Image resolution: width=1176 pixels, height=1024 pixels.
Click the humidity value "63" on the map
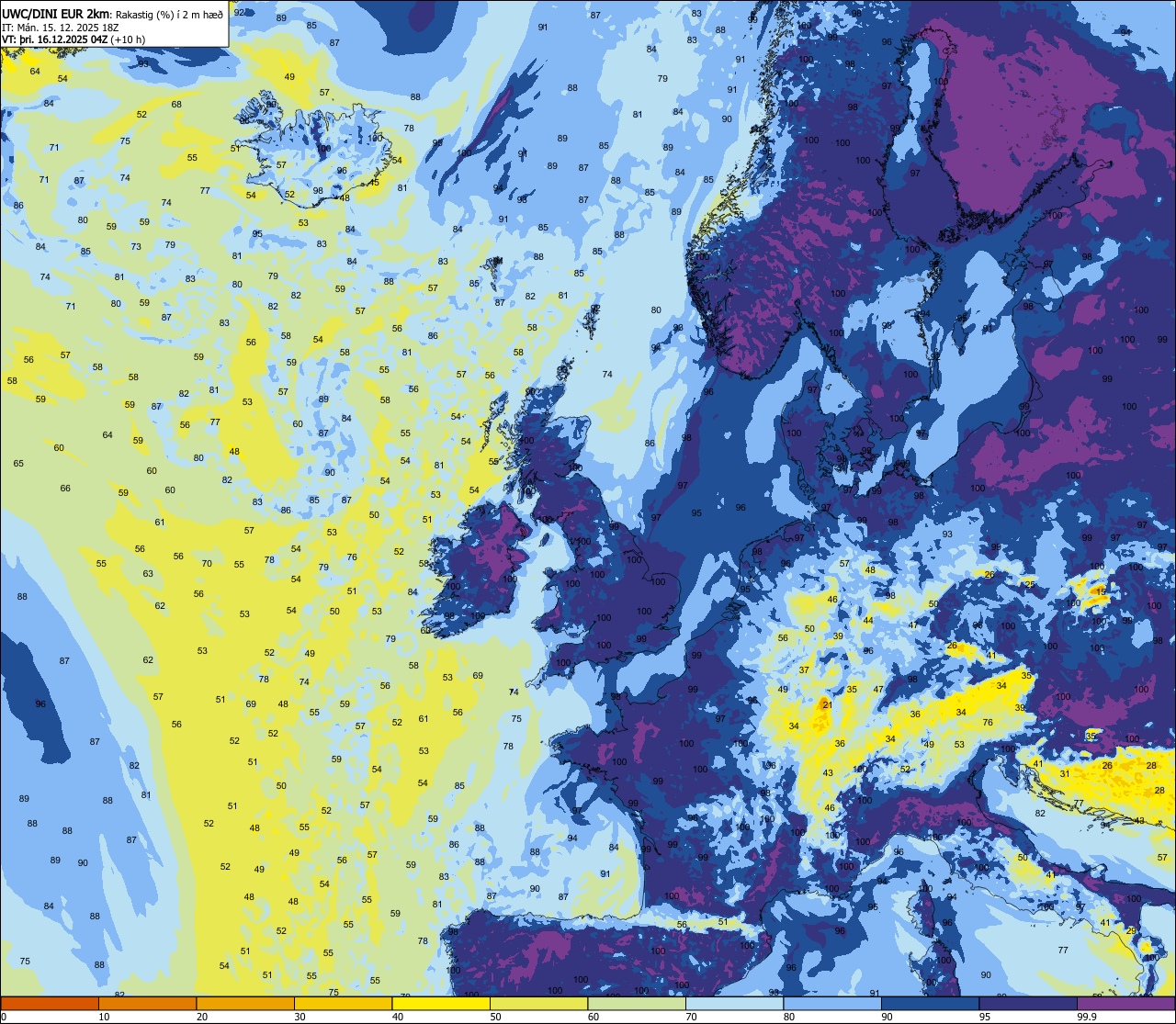[x=148, y=573]
